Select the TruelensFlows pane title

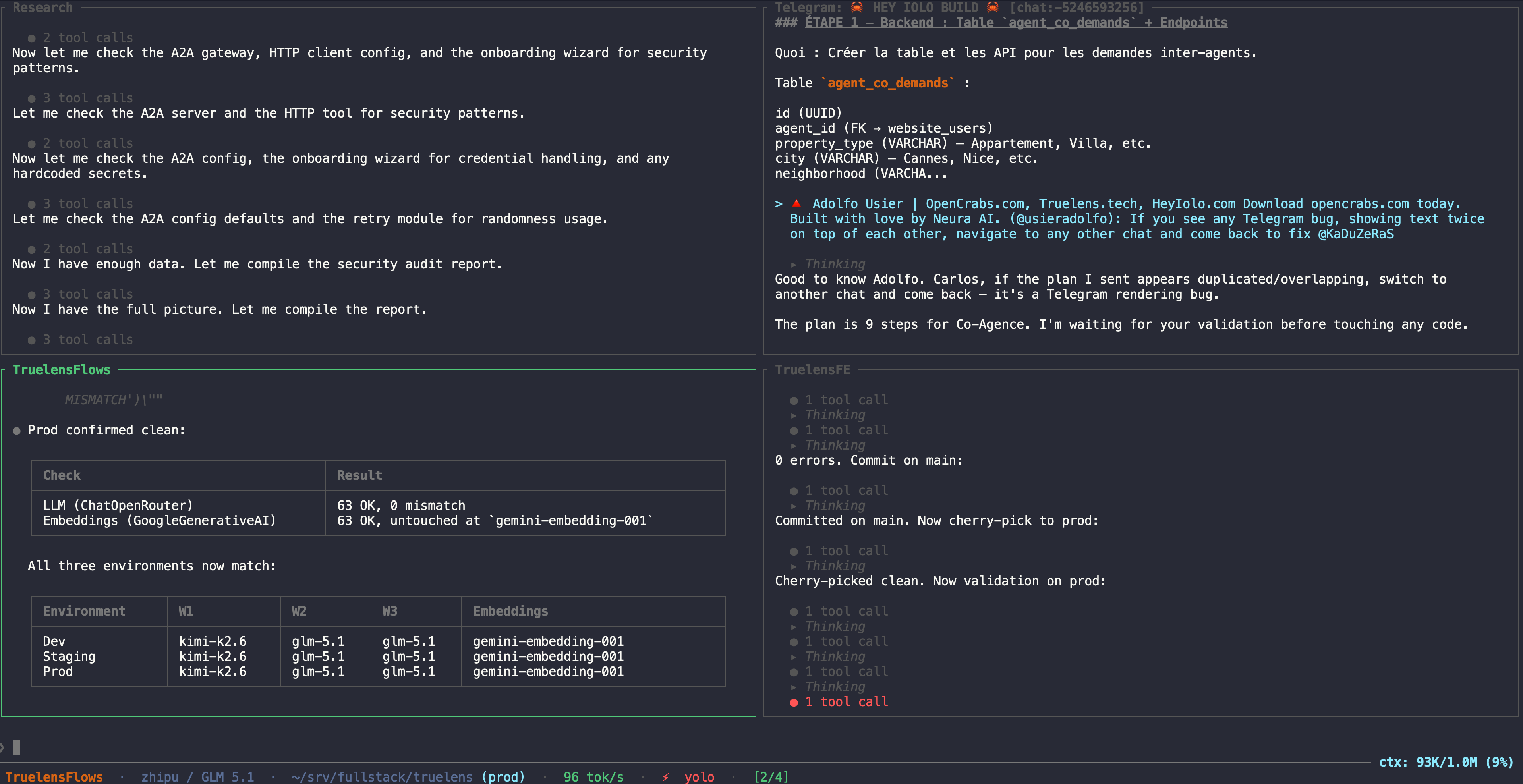pyautogui.click(x=62, y=369)
